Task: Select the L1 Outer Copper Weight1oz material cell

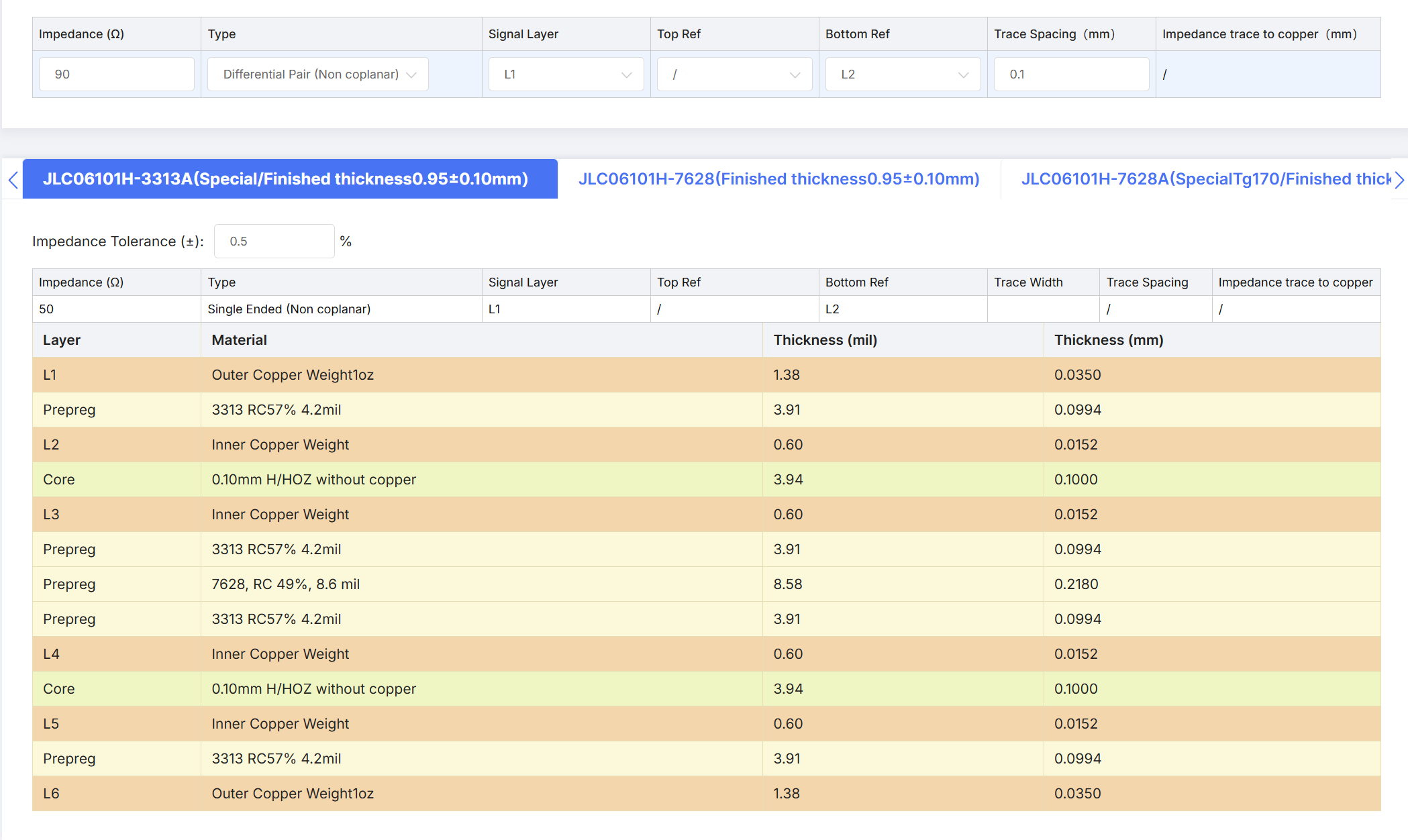Action: tap(481, 375)
